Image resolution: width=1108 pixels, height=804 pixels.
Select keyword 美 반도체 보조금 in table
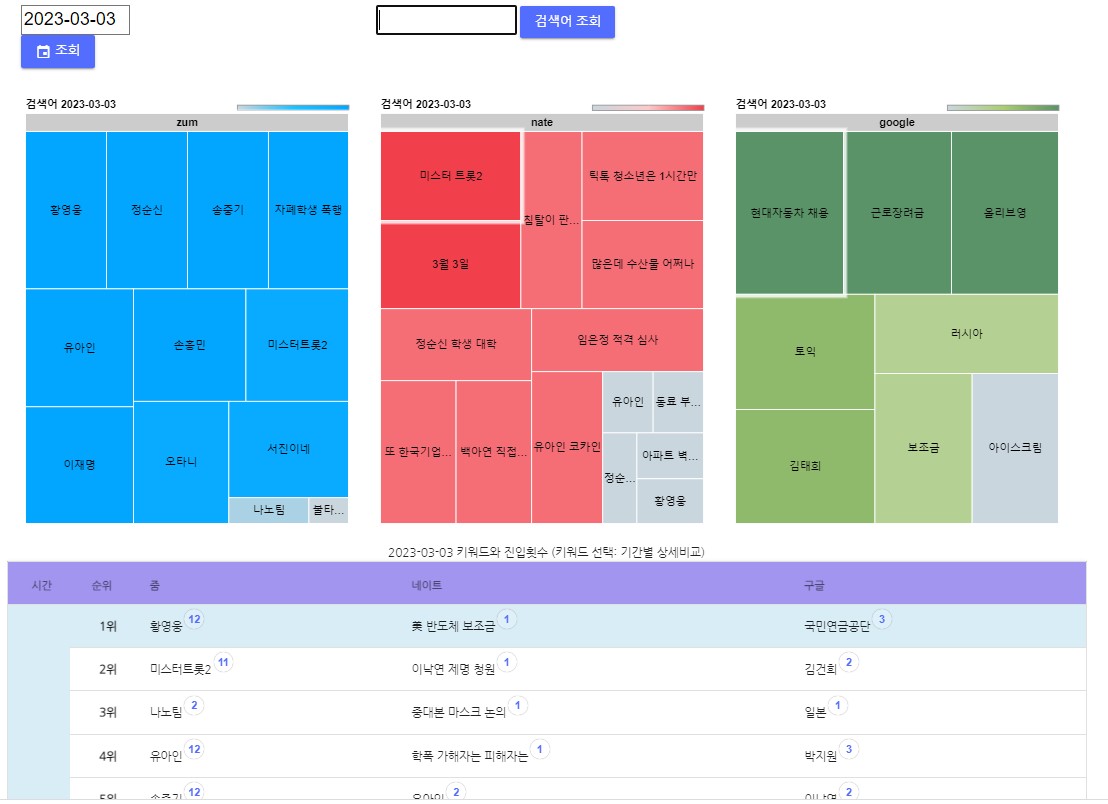[x=453, y=626]
